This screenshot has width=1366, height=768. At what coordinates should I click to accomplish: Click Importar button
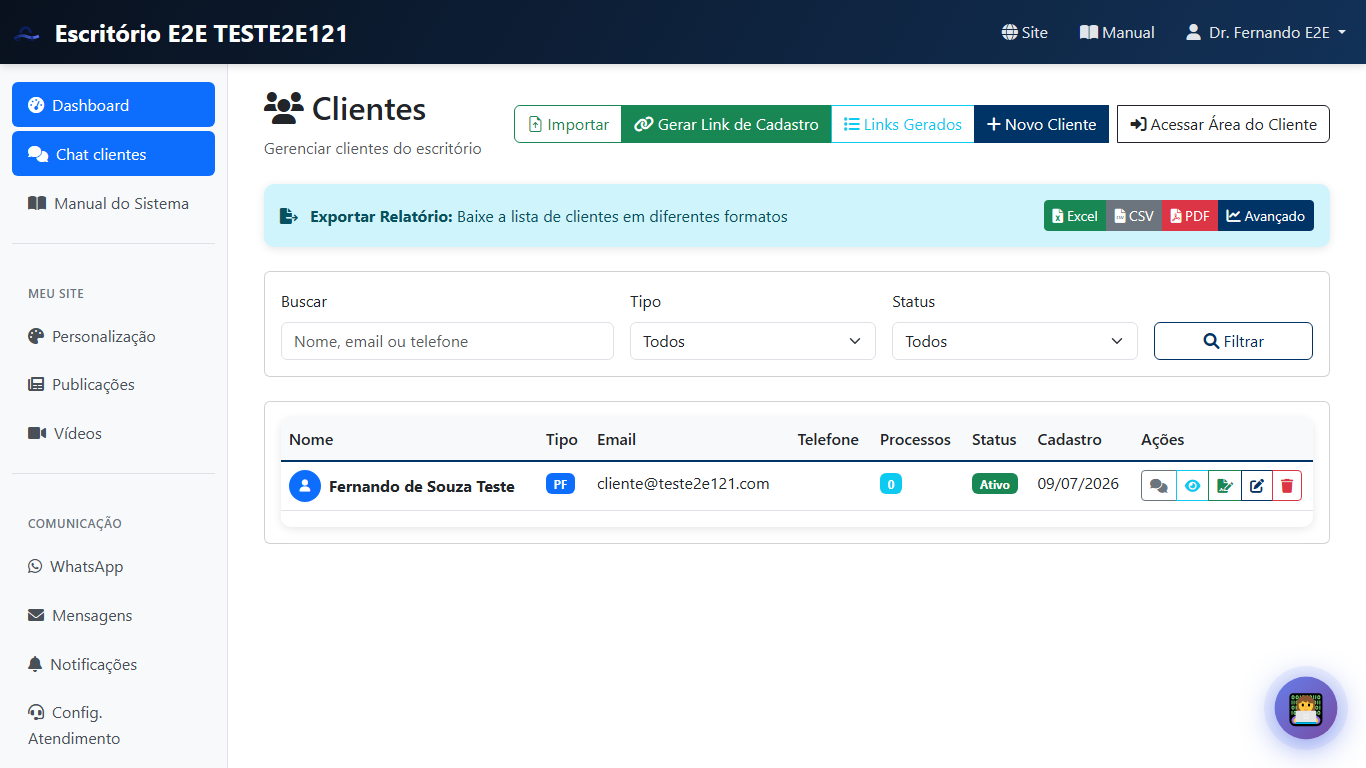point(568,124)
